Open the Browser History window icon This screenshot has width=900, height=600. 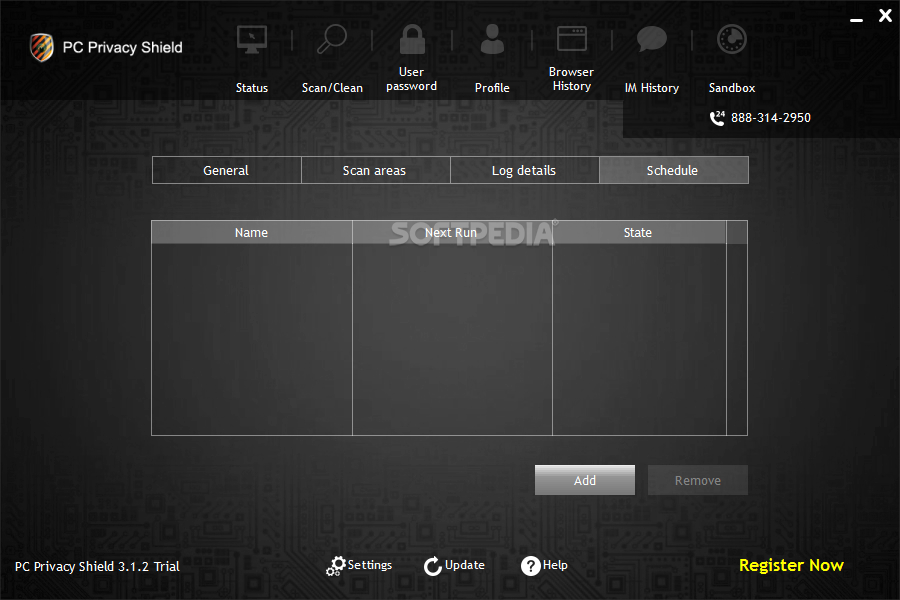point(572,39)
